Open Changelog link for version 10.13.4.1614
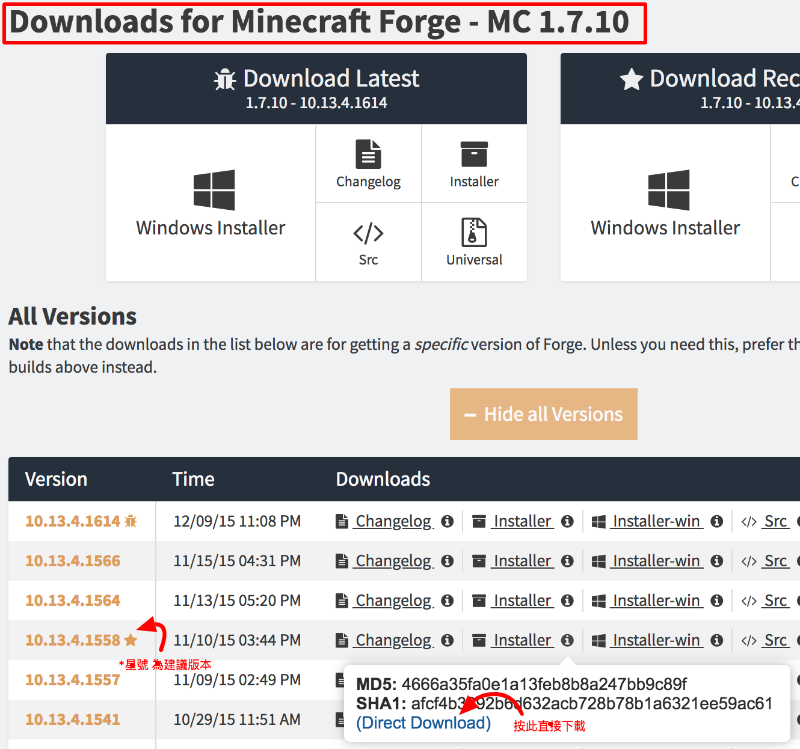This screenshot has width=800, height=749. tap(393, 521)
